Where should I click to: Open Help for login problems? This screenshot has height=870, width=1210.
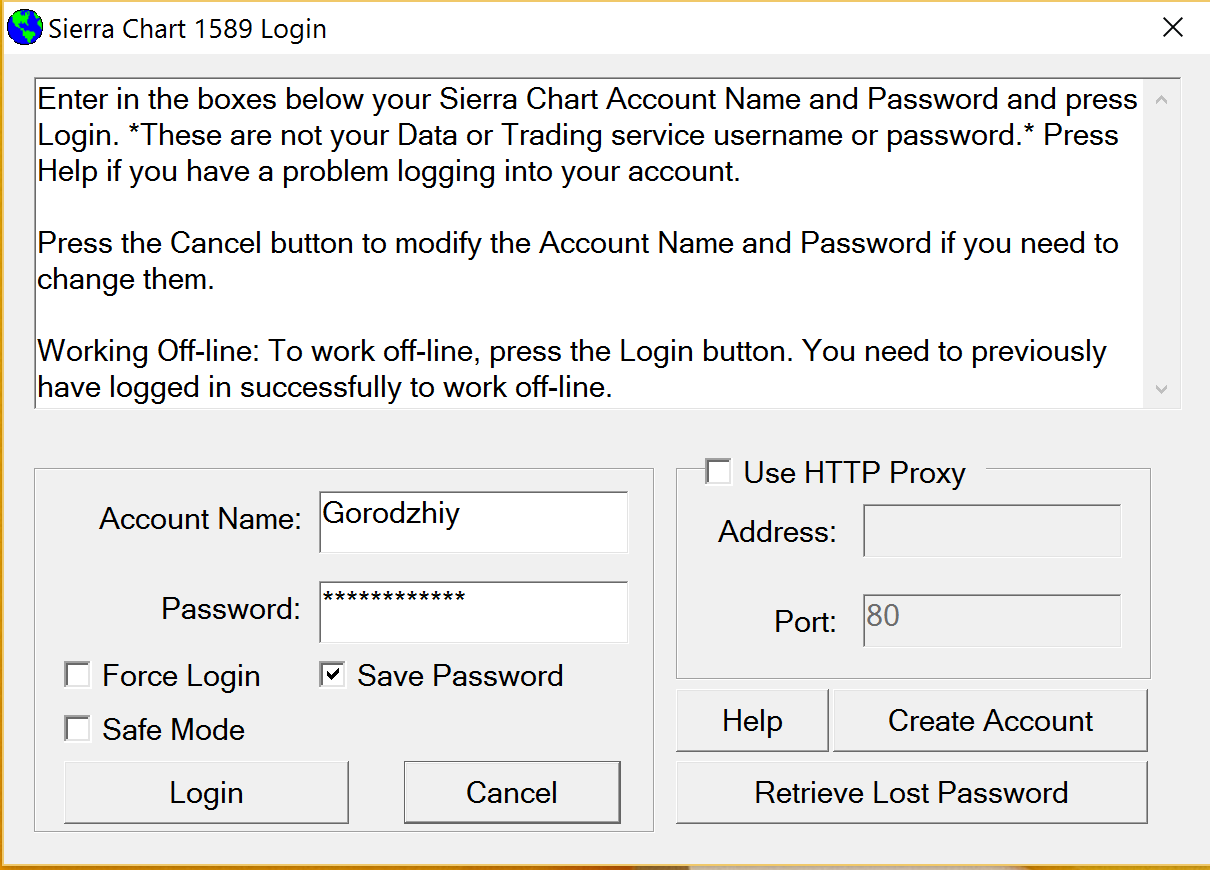coord(752,721)
